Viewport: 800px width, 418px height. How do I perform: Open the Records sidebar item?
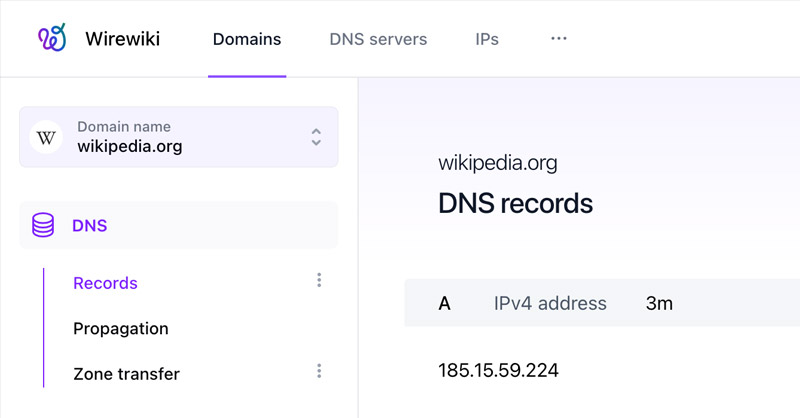pos(105,283)
